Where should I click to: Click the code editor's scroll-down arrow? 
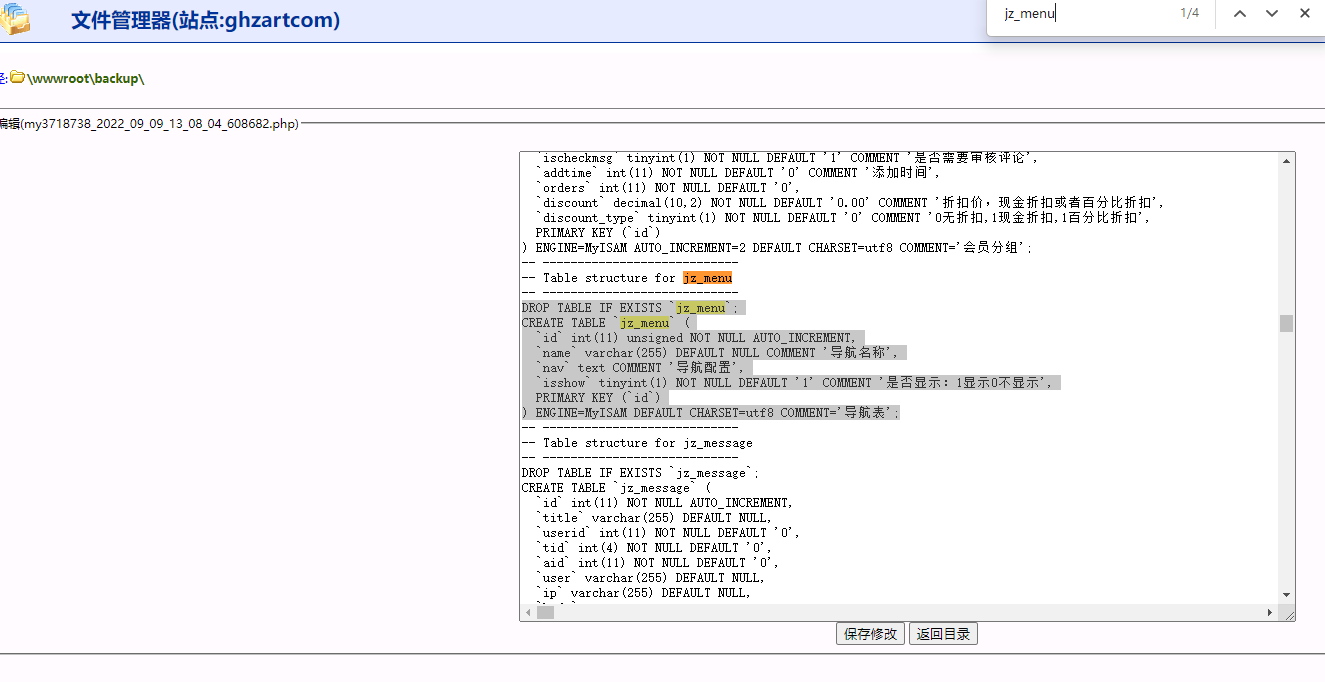(x=1287, y=596)
